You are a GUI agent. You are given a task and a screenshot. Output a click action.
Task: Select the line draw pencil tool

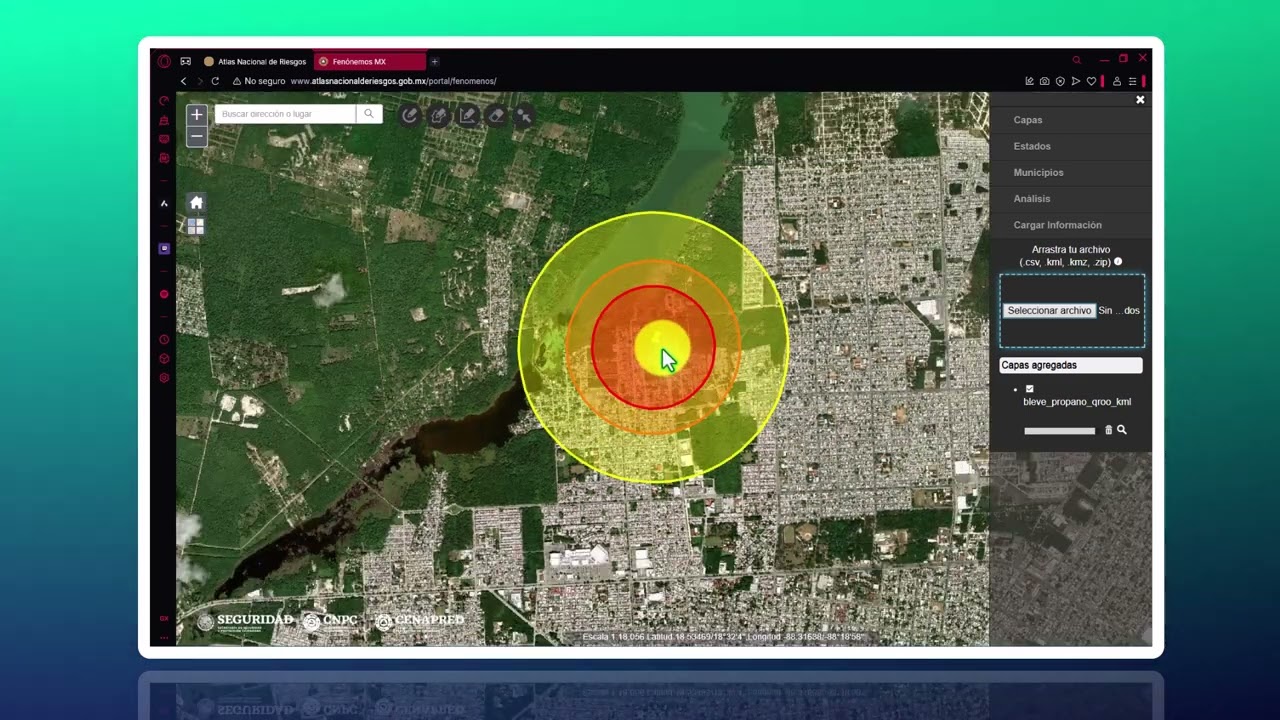click(467, 116)
